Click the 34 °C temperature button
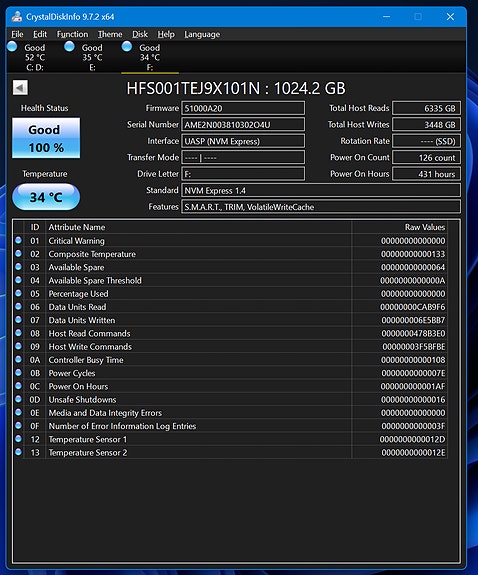 point(46,197)
